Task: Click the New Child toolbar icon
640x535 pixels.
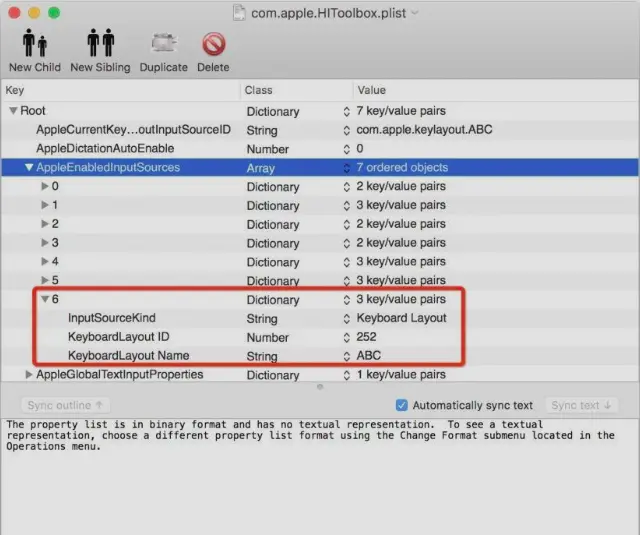Action: tap(35, 43)
